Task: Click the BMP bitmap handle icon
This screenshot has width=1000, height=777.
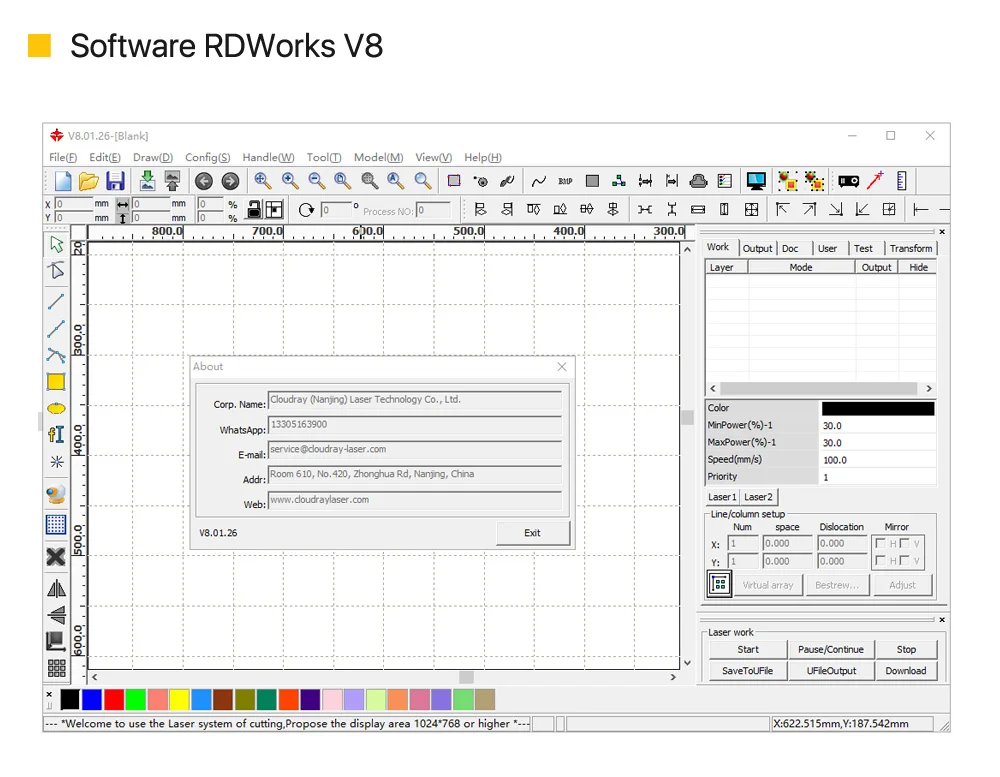Action: coord(565,181)
